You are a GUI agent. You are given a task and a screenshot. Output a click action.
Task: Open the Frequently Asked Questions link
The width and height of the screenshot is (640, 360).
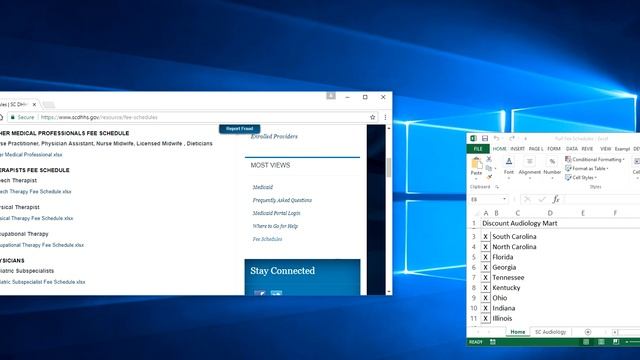pos(282,200)
